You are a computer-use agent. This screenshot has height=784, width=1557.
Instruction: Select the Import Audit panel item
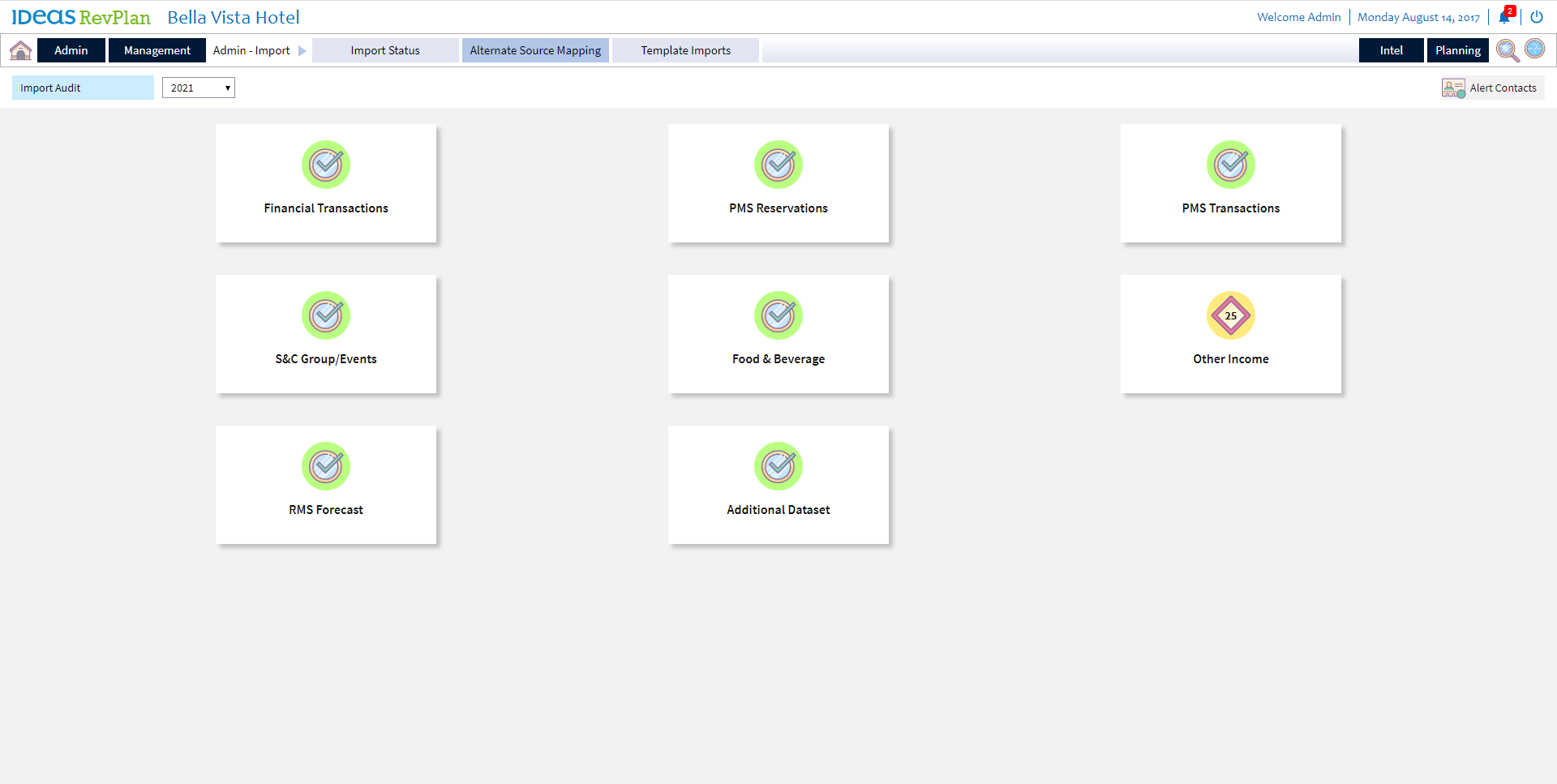pos(83,88)
